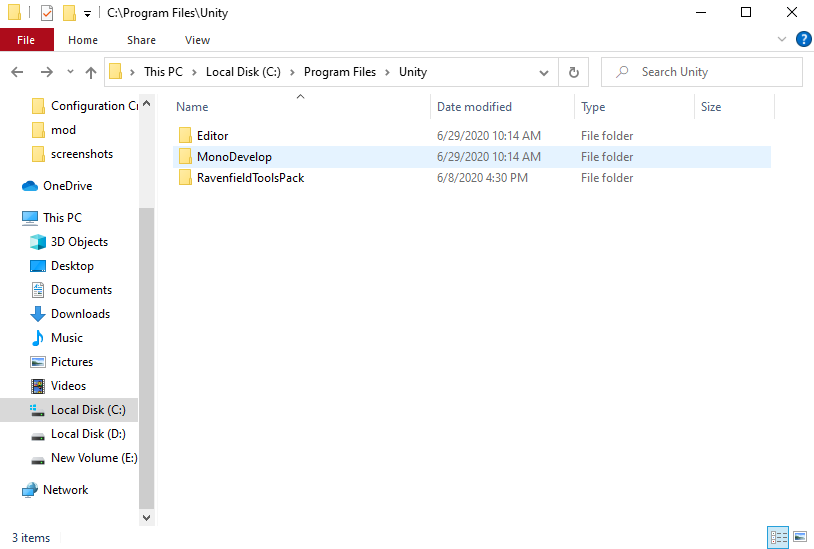Open Customize Quick Access Toolbar dropdown
Screen dimensions: 814x549
[87, 14]
